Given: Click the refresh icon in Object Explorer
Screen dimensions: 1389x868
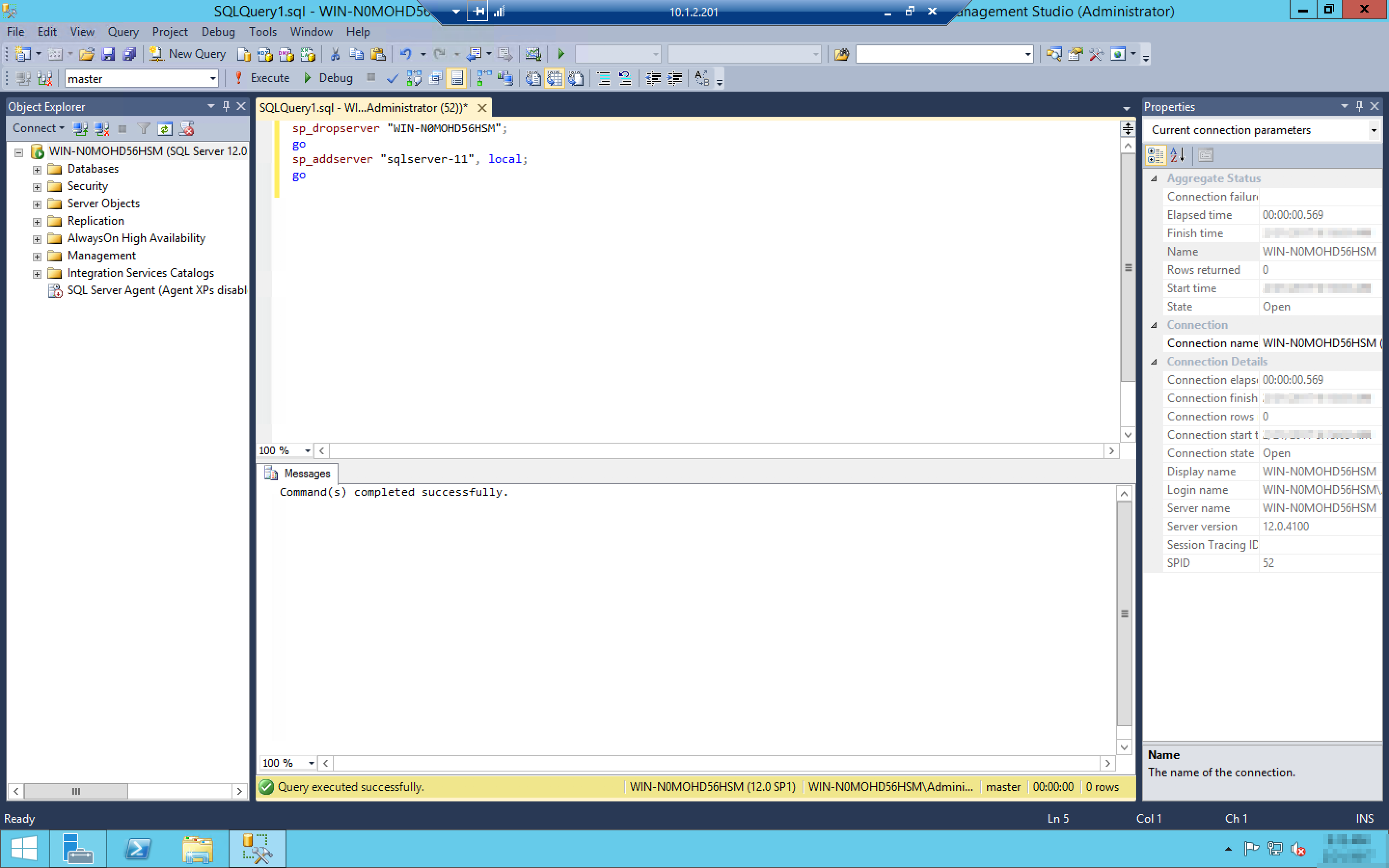Looking at the screenshot, I should click(165, 129).
